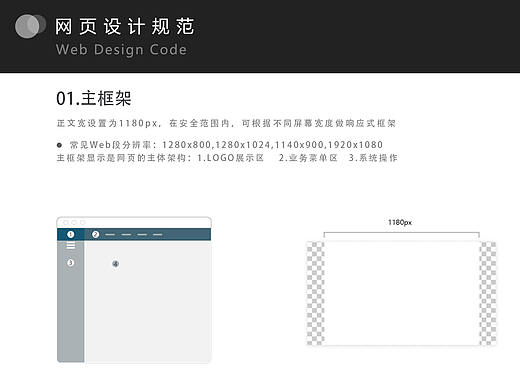The width and height of the screenshot is (520, 390).
Task: Click the resolution list line starting "常见Web段分辨率"
Action: coord(220,145)
